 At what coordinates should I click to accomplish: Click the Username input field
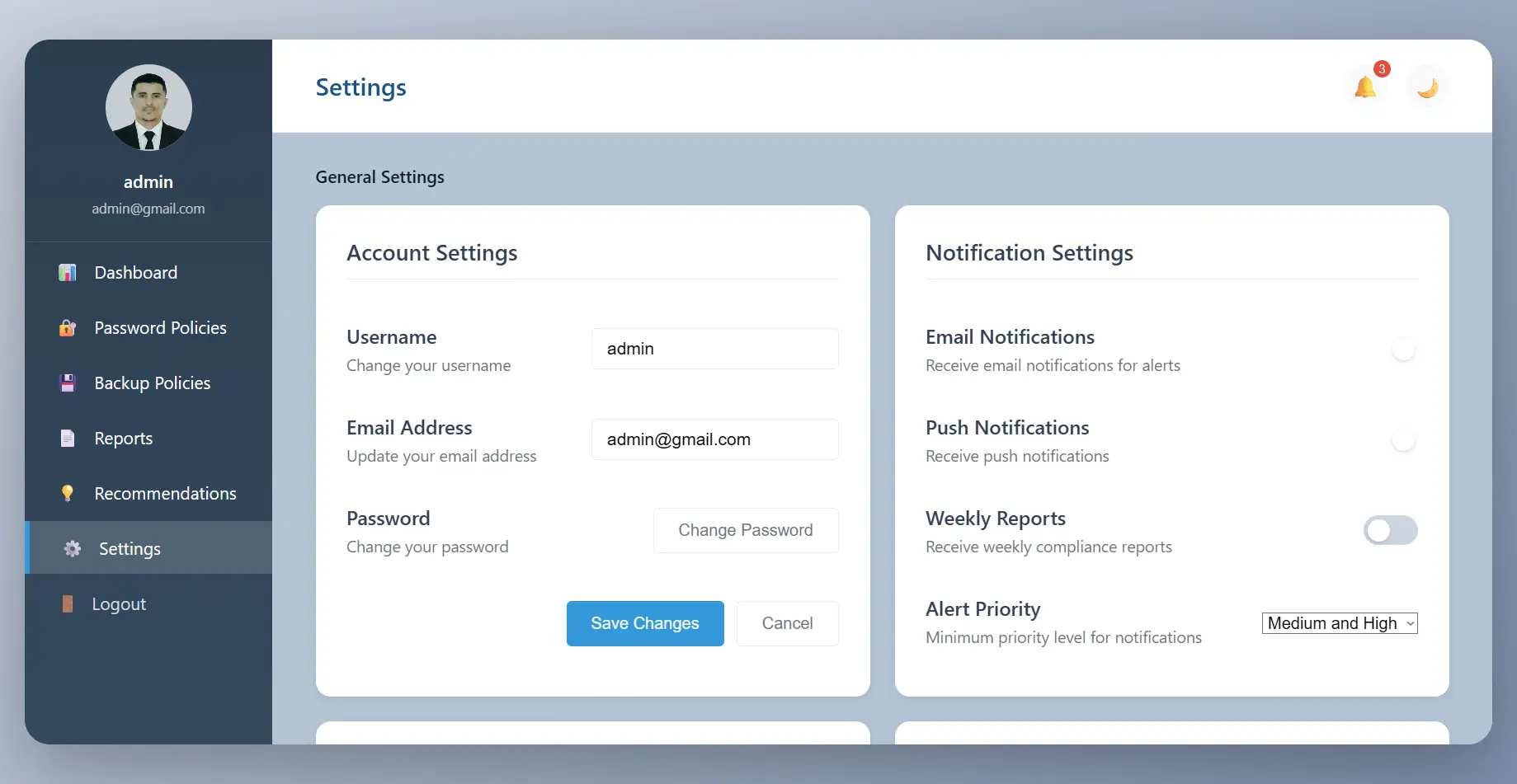coord(714,349)
